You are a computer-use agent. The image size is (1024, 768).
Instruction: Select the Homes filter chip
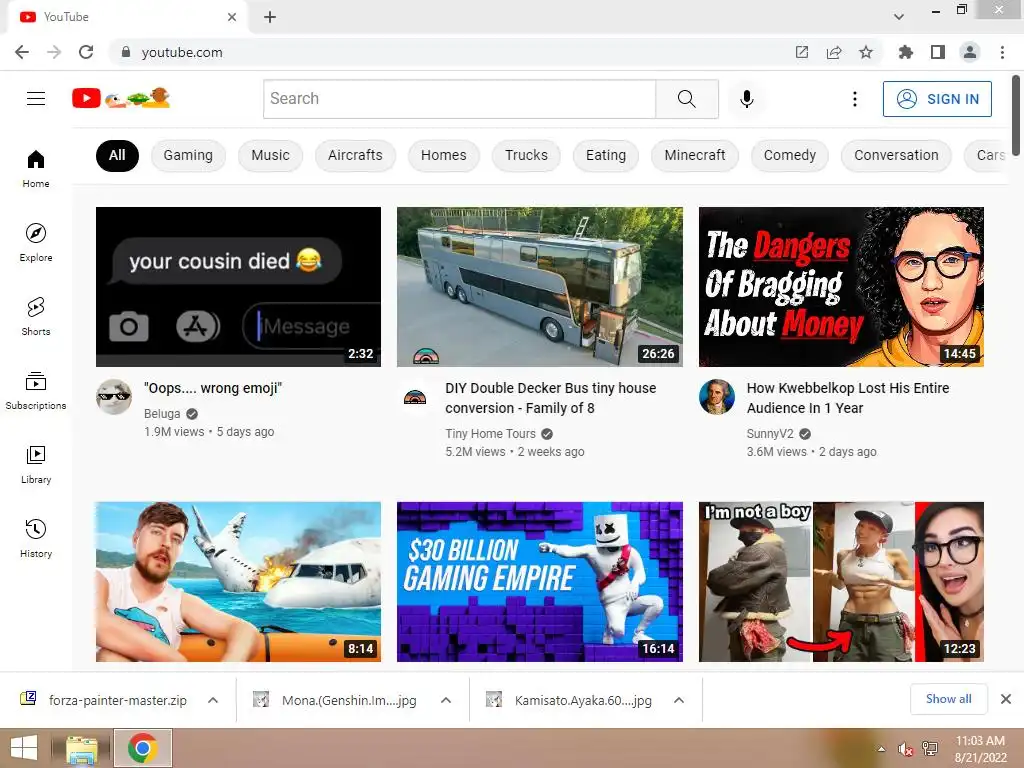(443, 155)
